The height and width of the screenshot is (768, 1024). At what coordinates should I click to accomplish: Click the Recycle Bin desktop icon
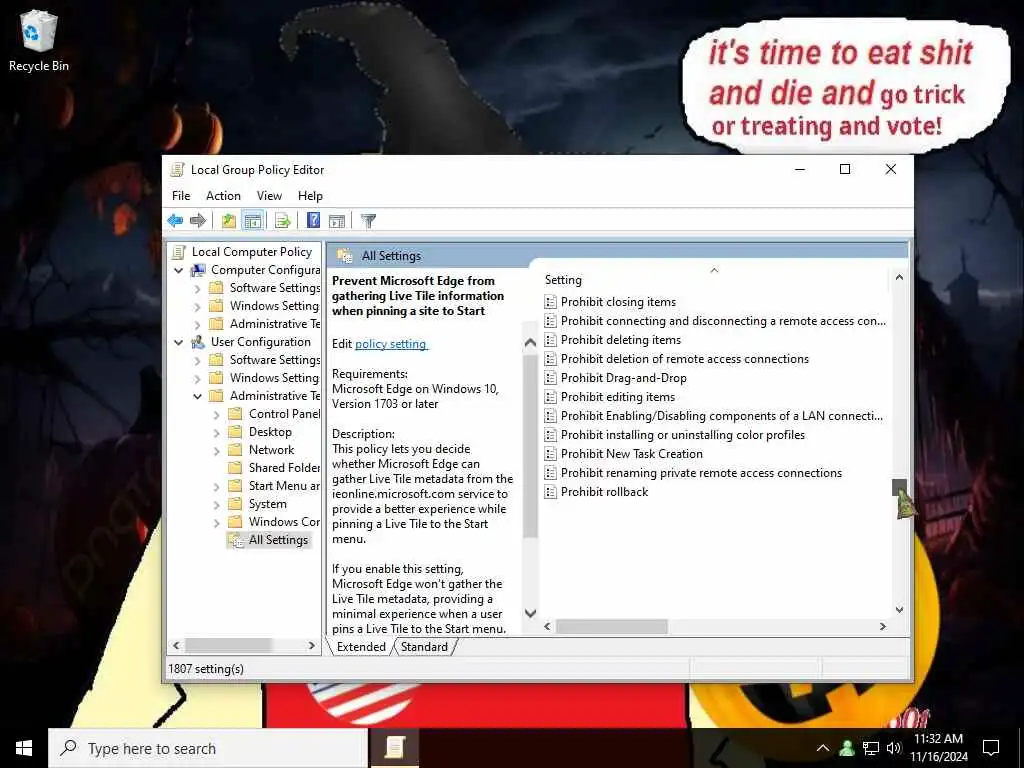coord(39,40)
